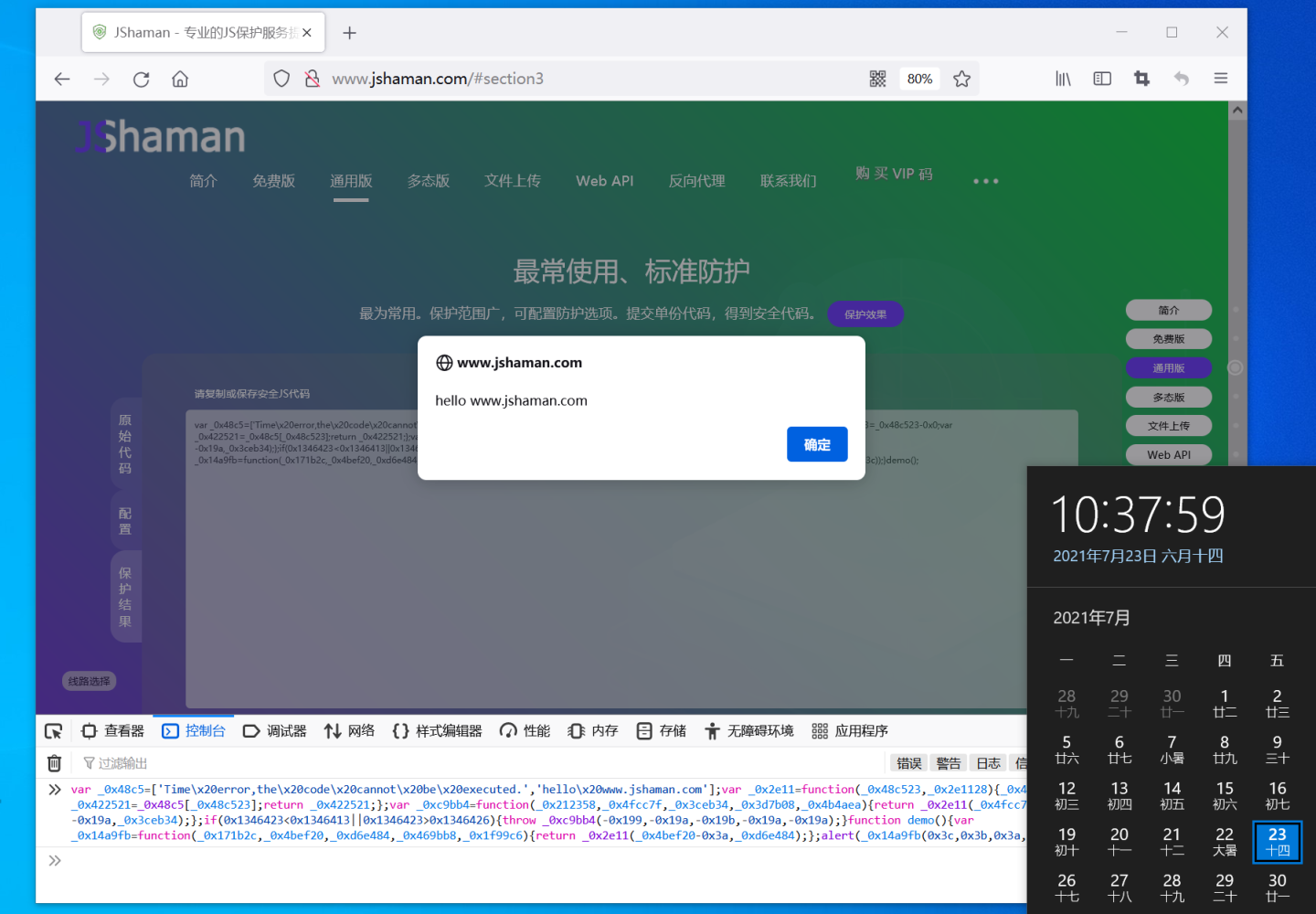Open the 样式编辑器 style editor tab
This screenshot has height=914, width=1316.
[x=438, y=731]
